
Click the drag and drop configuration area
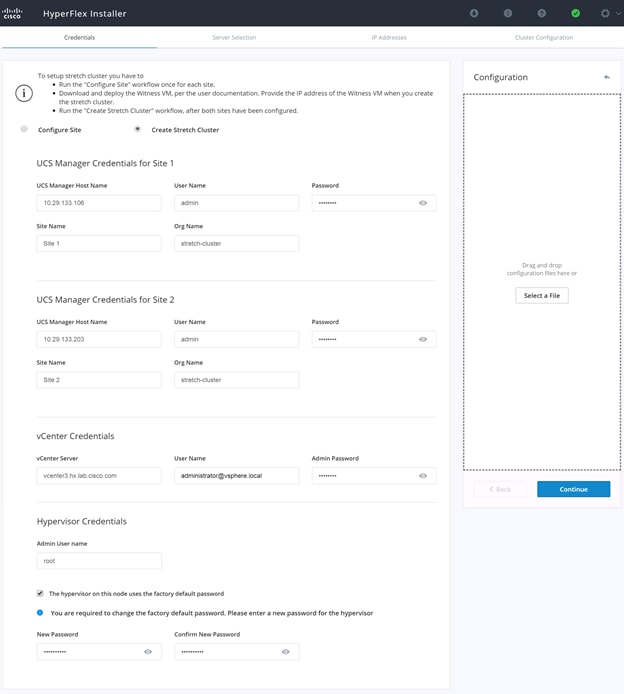(542, 281)
